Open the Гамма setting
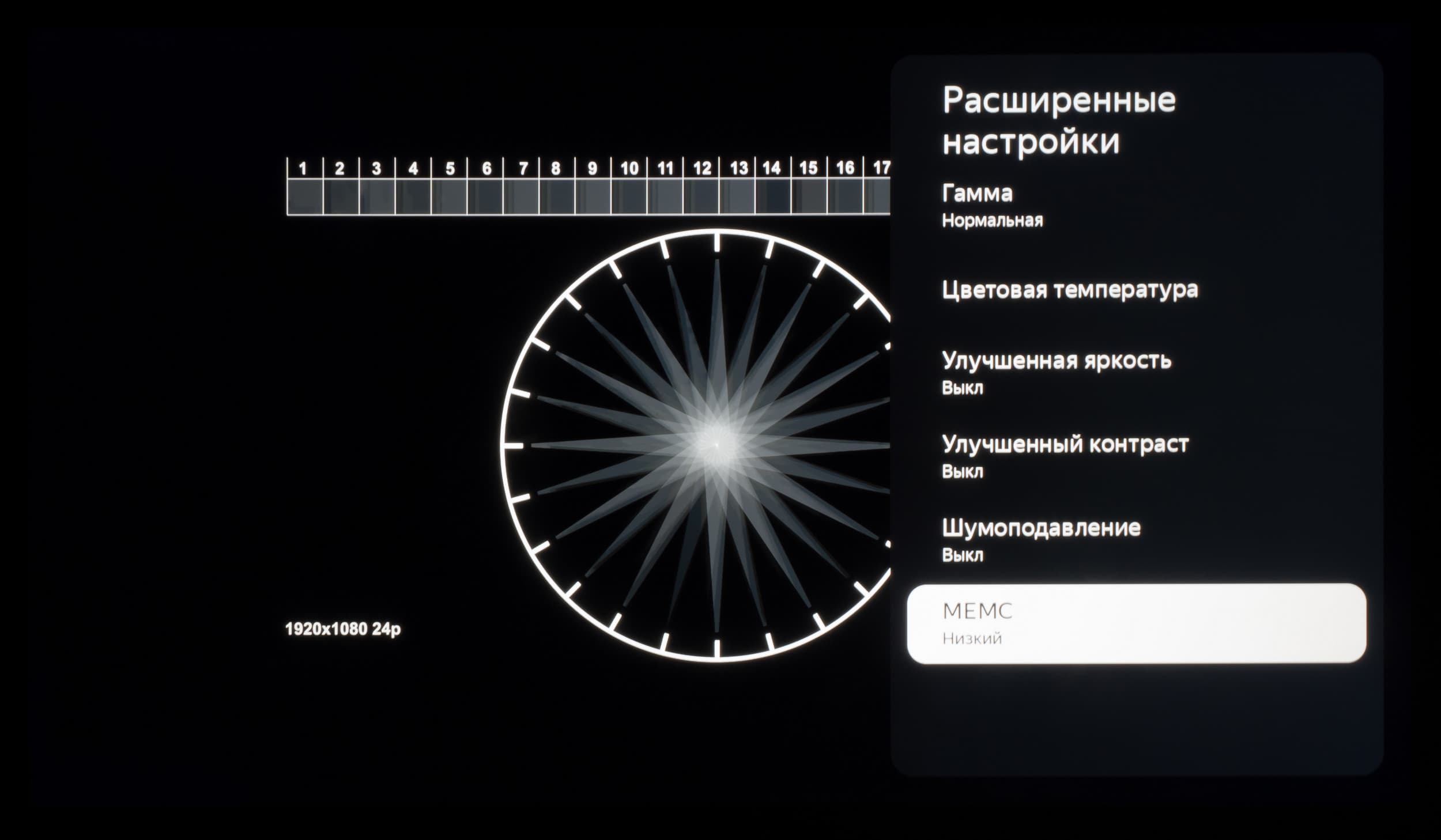 coord(1136,206)
